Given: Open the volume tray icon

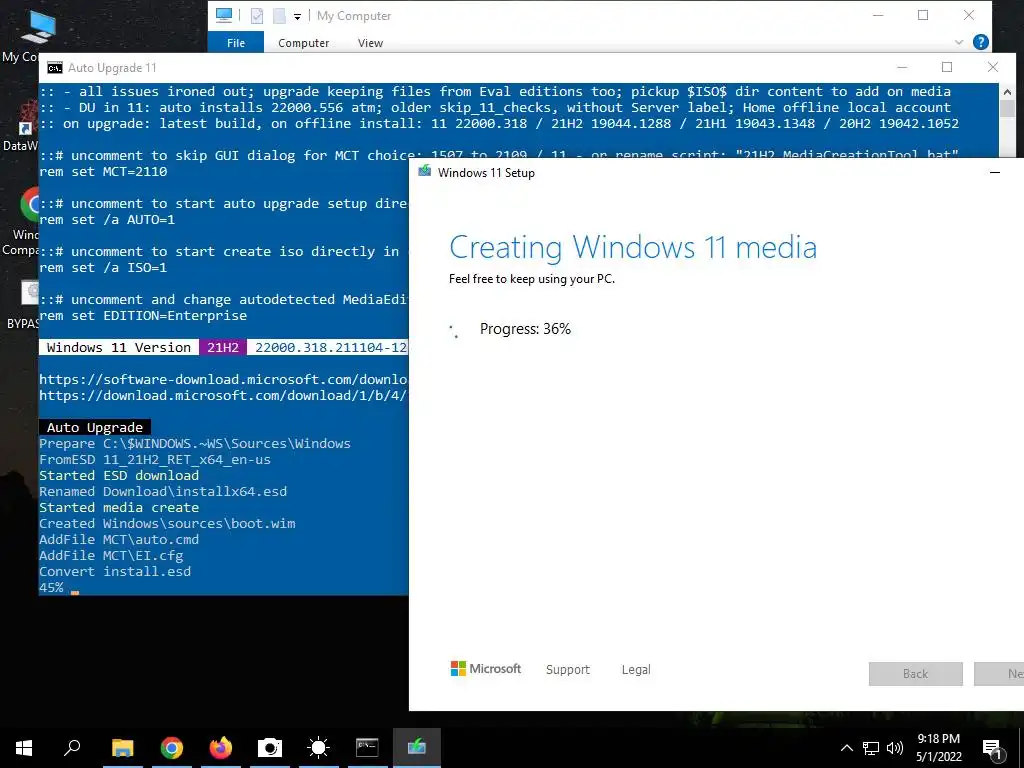Looking at the screenshot, I should pyautogui.click(x=895, y=748).
